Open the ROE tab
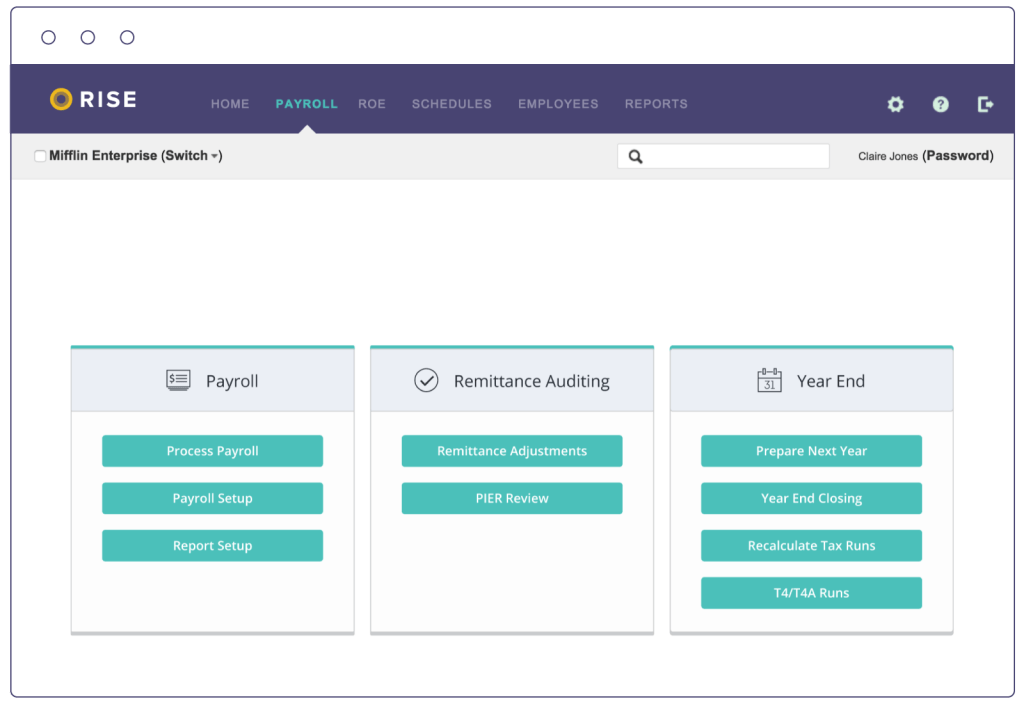The width and height of the screenshot is (1024, 704). click(x=372, y=104)
